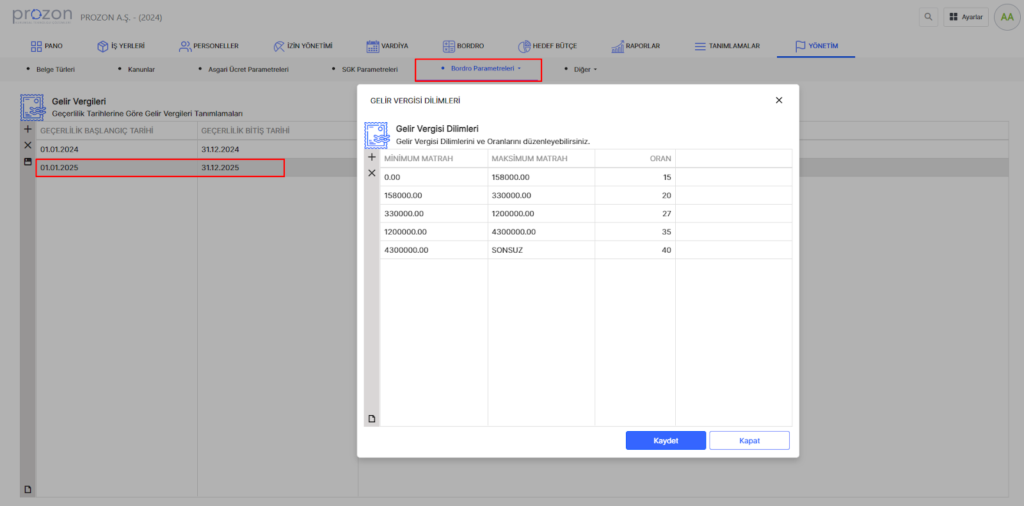The width and height of the screenshot is (1024, 506).
Task: Switch to the Personeller tab
Action: click(208, 46)
